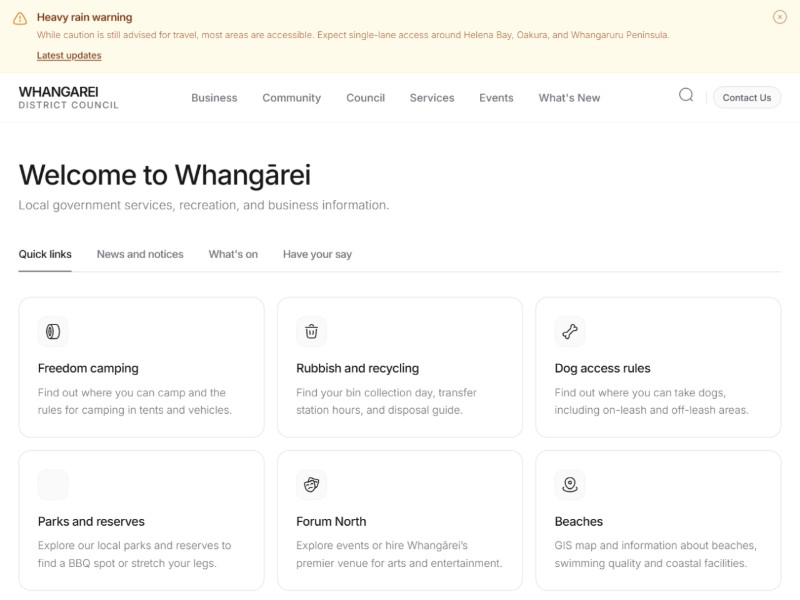The image size is (800, 600).
Task: Go to the Events menu
Action: (x=496, y=98)
